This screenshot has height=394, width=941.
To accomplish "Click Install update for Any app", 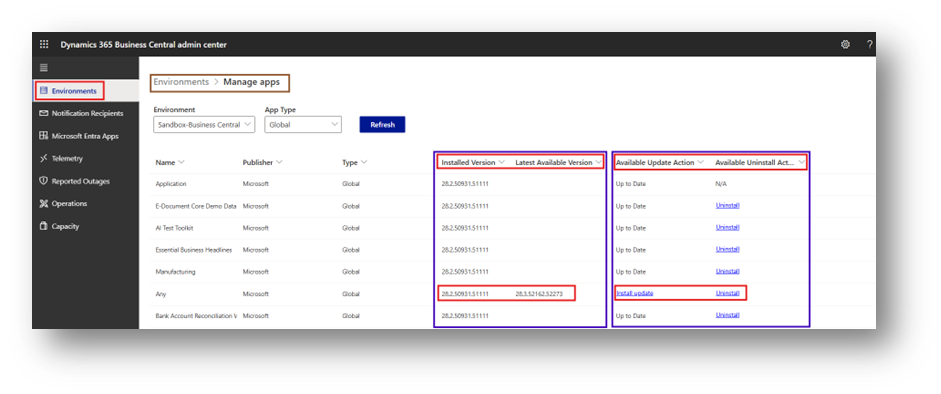I will 634,293.
